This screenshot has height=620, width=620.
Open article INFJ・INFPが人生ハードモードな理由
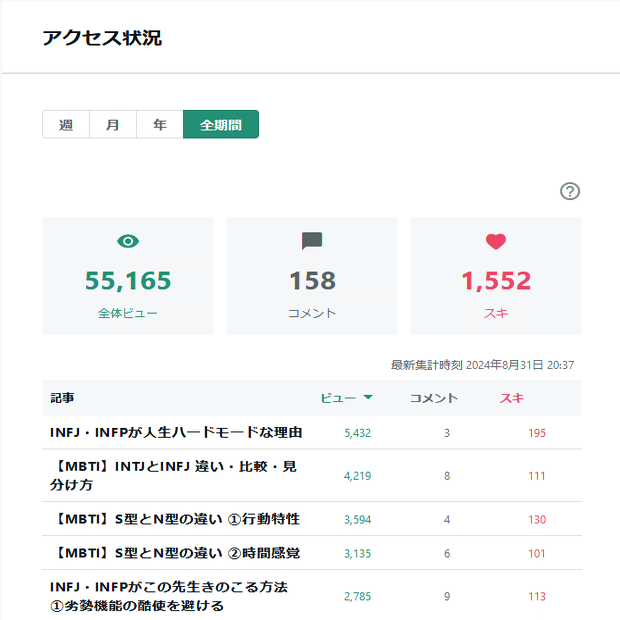[176, 433]
